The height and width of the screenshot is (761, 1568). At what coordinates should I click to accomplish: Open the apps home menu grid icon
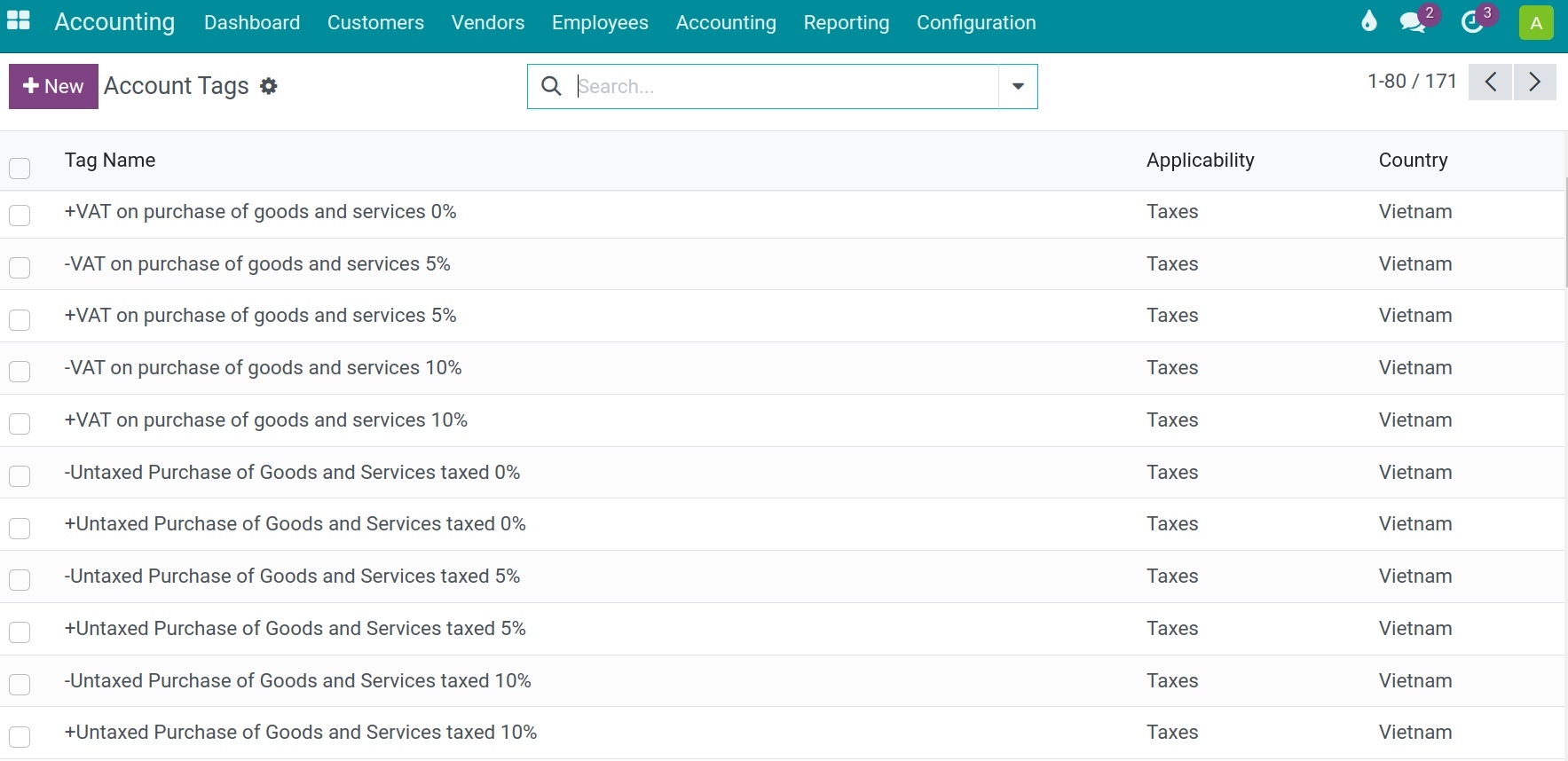[x=19, y=21]
